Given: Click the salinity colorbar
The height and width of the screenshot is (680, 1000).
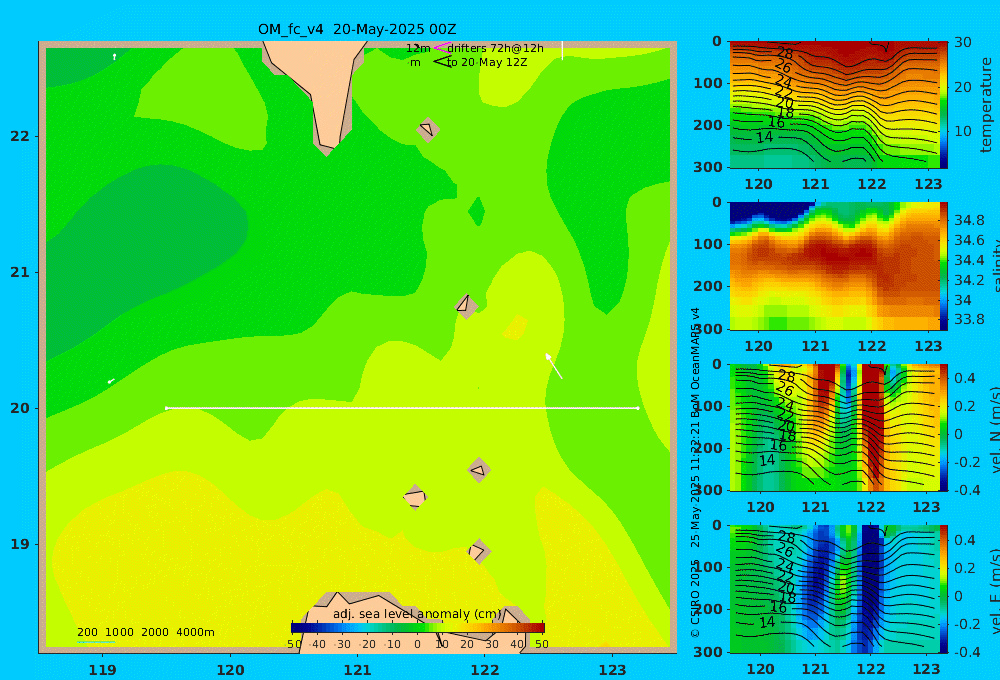Looking at the screenshot, I should tap(943, 266).
